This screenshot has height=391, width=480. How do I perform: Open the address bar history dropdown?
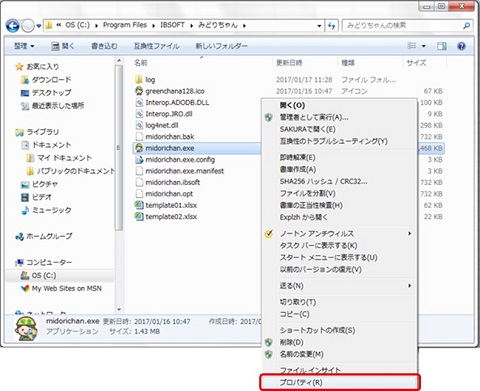pos(319,26)
